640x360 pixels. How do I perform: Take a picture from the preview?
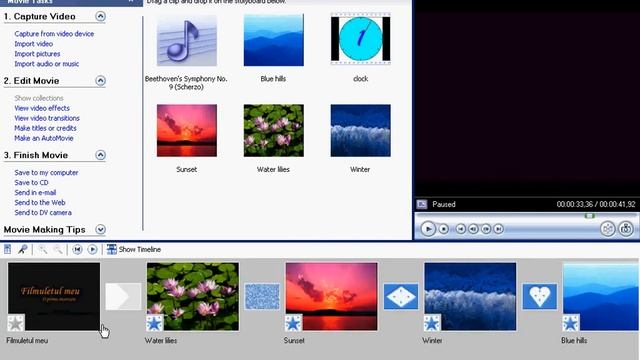click(x=626, y=229)
